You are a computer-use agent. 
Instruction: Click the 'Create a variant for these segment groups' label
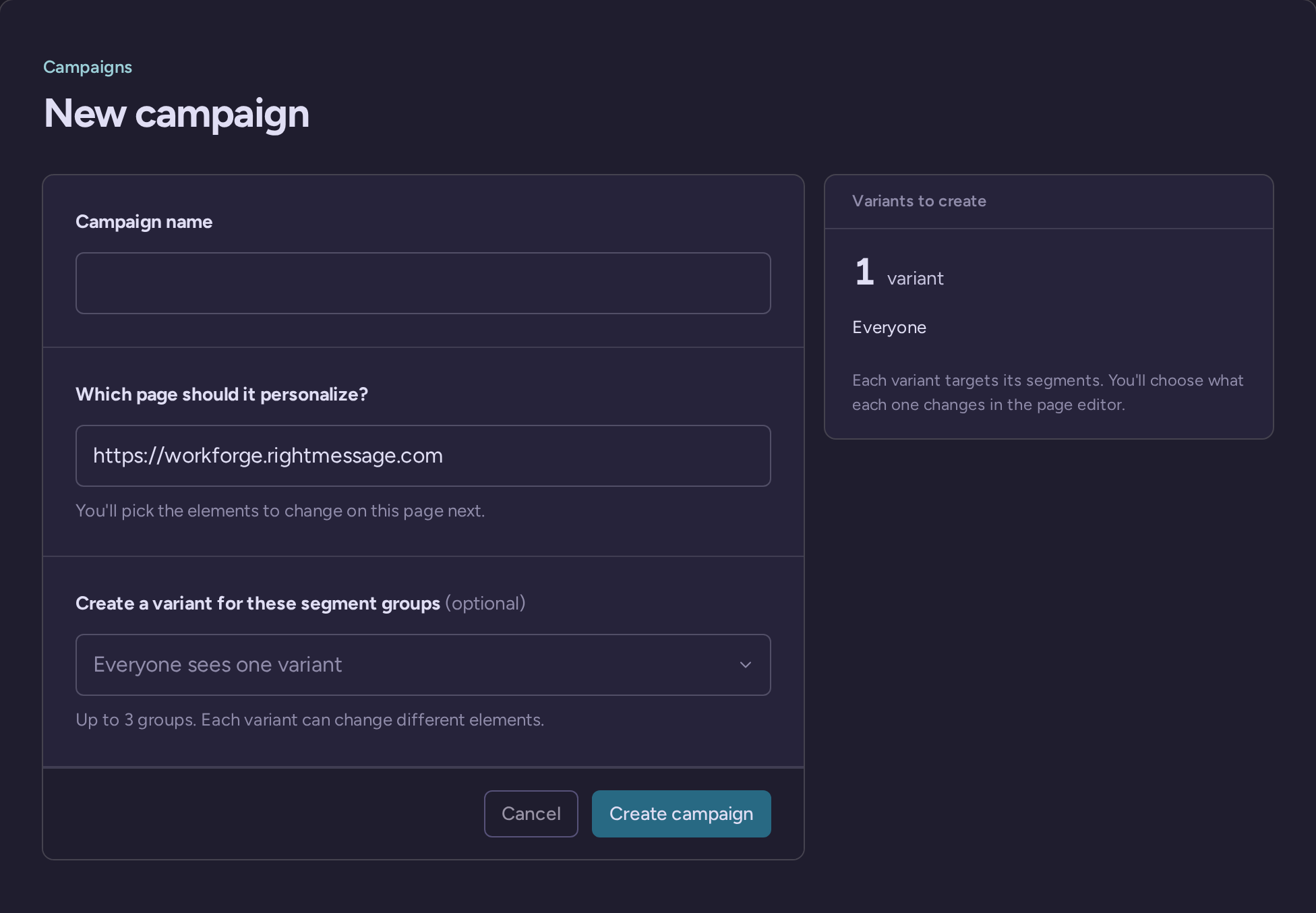pos(258,603)
